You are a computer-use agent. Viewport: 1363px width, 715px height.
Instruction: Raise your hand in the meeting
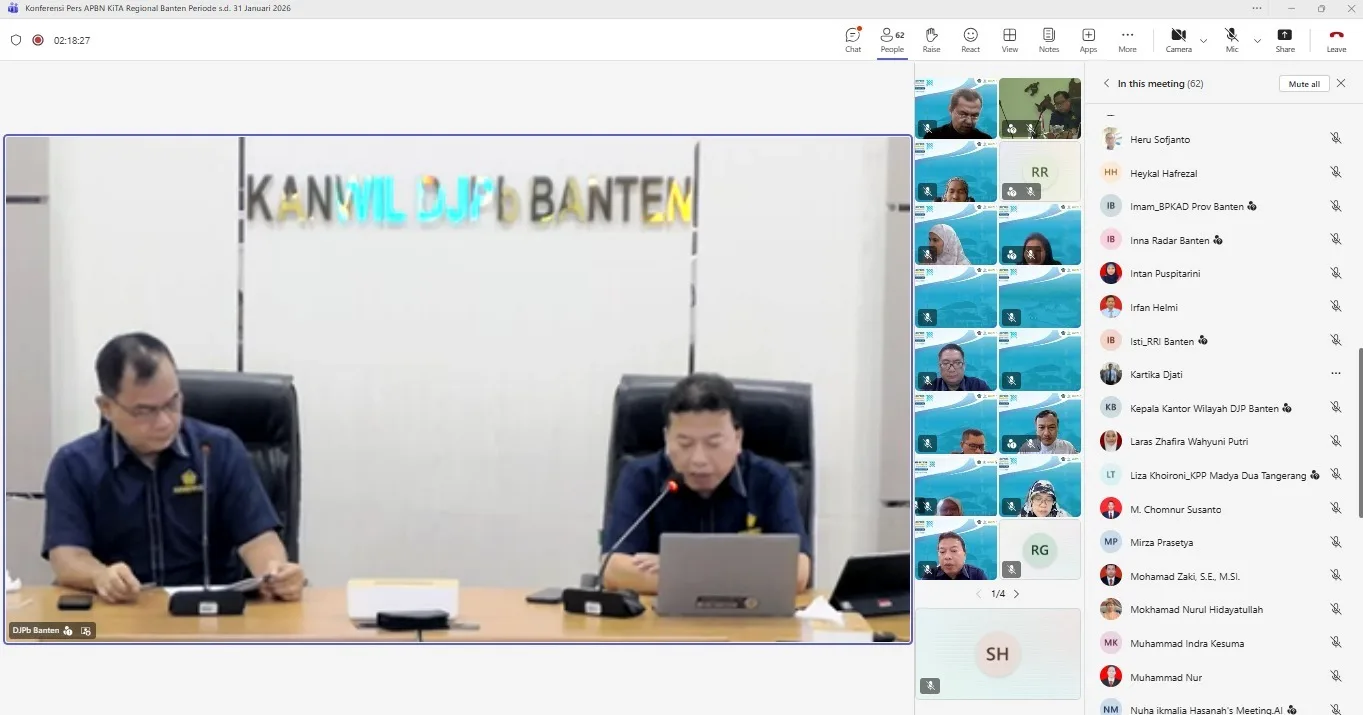click(x=931, y=40)
